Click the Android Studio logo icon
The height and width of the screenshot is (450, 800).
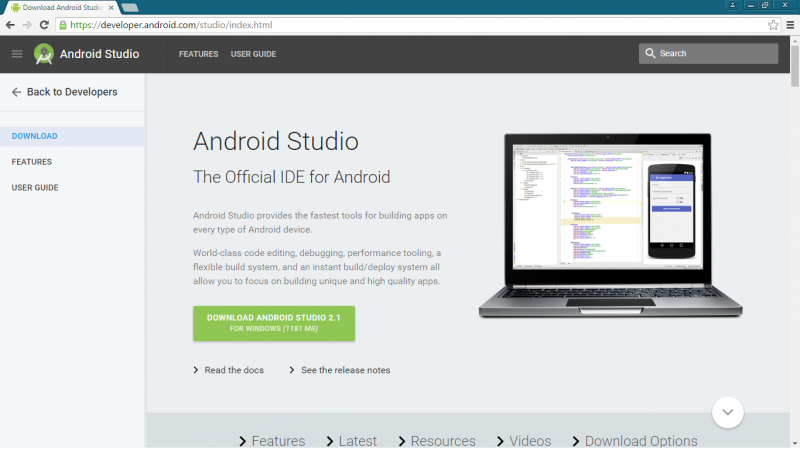click(43, 54)
